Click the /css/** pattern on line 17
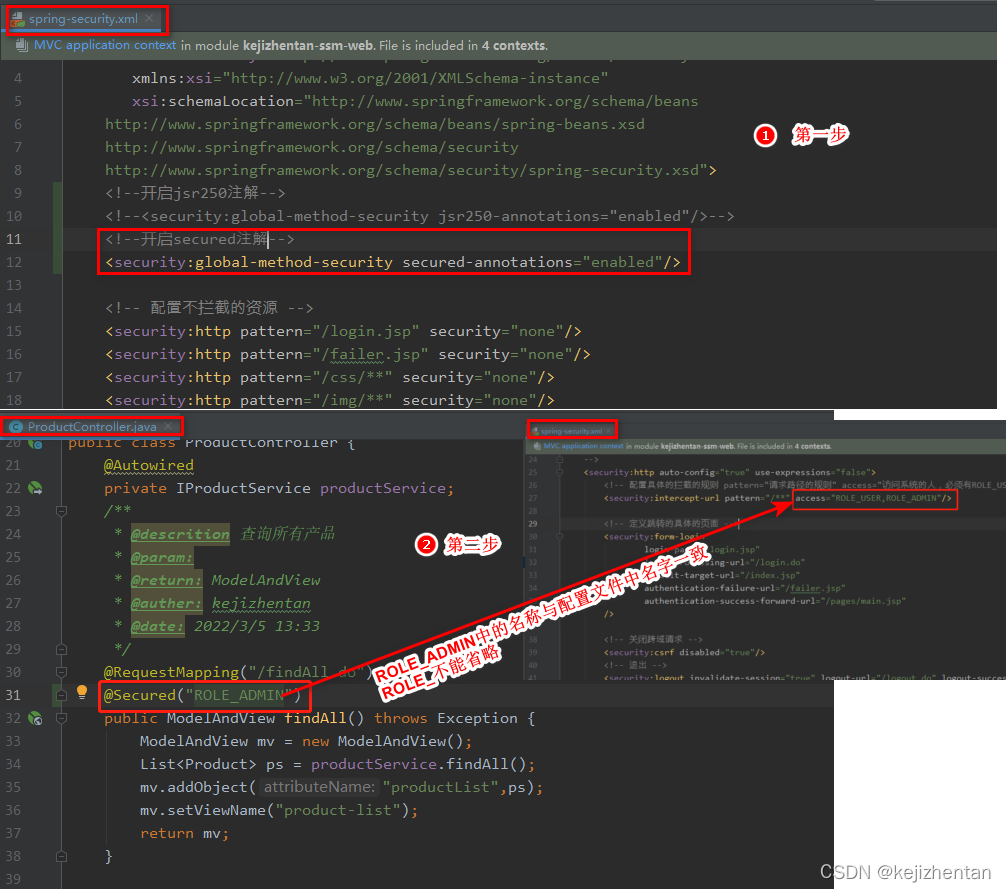The width and height of the screenshot is (1006, 892). click(352, 378)
